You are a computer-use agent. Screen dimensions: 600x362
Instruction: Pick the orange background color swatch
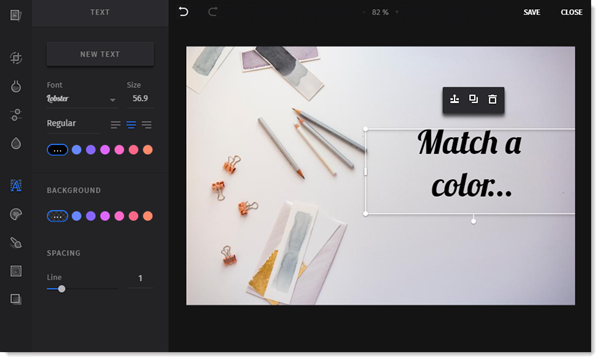(x=148, y=216)
